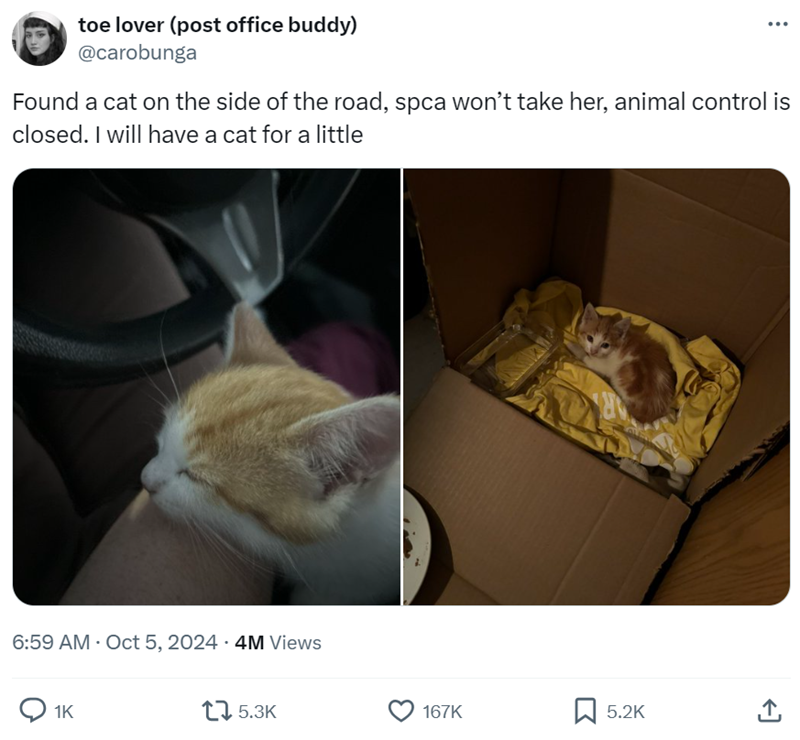Click the 6:59 AM time link
800x740 pixels.
coord(50,643)
